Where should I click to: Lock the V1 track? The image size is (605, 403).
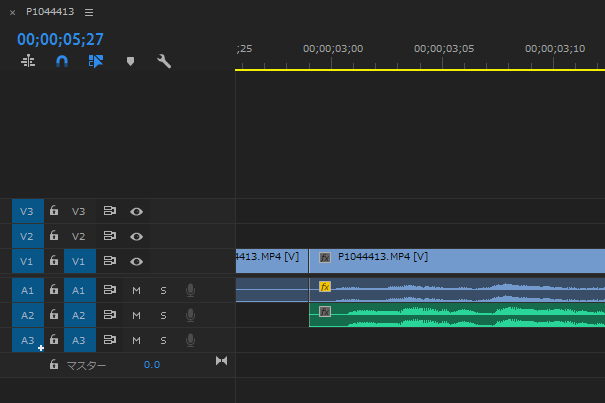click(x=54, y=261)
